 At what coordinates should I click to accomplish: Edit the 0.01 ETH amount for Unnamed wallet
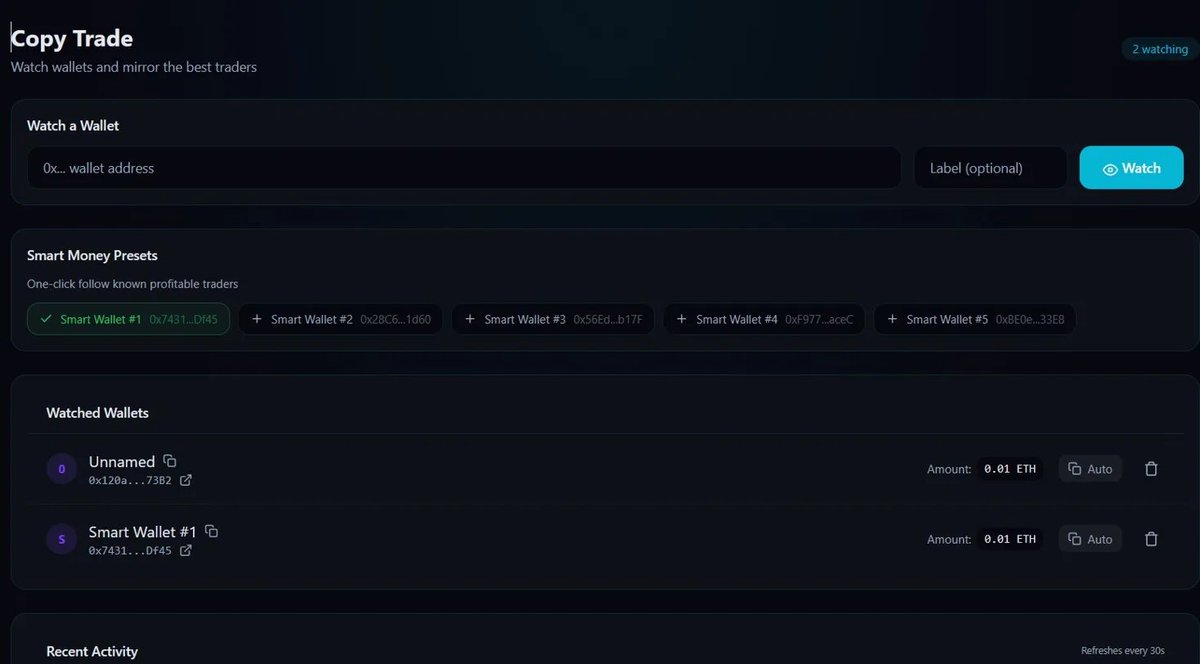pos(1010,468)
